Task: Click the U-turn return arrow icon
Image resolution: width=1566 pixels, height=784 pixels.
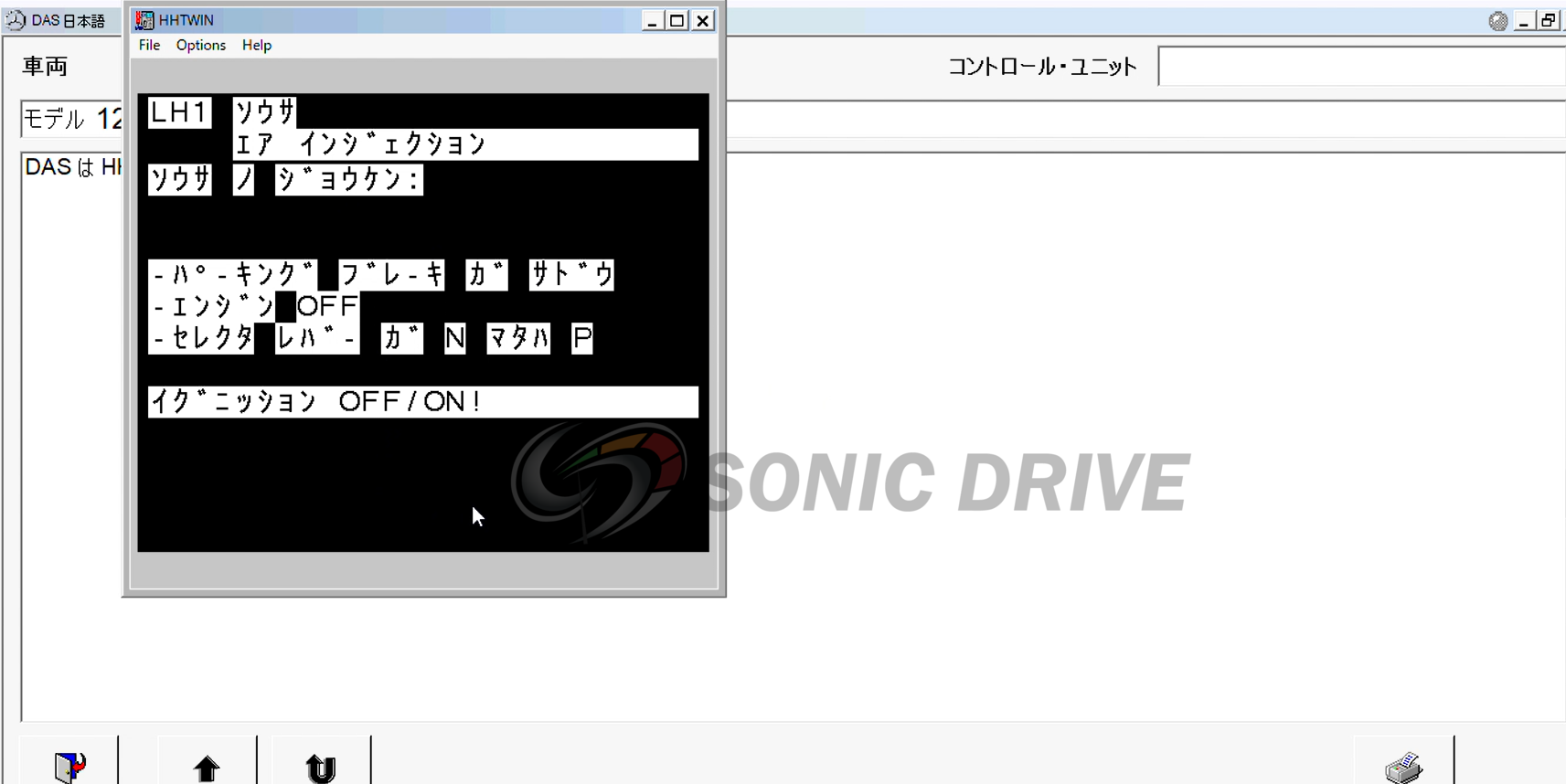Action: pos(320,768)
